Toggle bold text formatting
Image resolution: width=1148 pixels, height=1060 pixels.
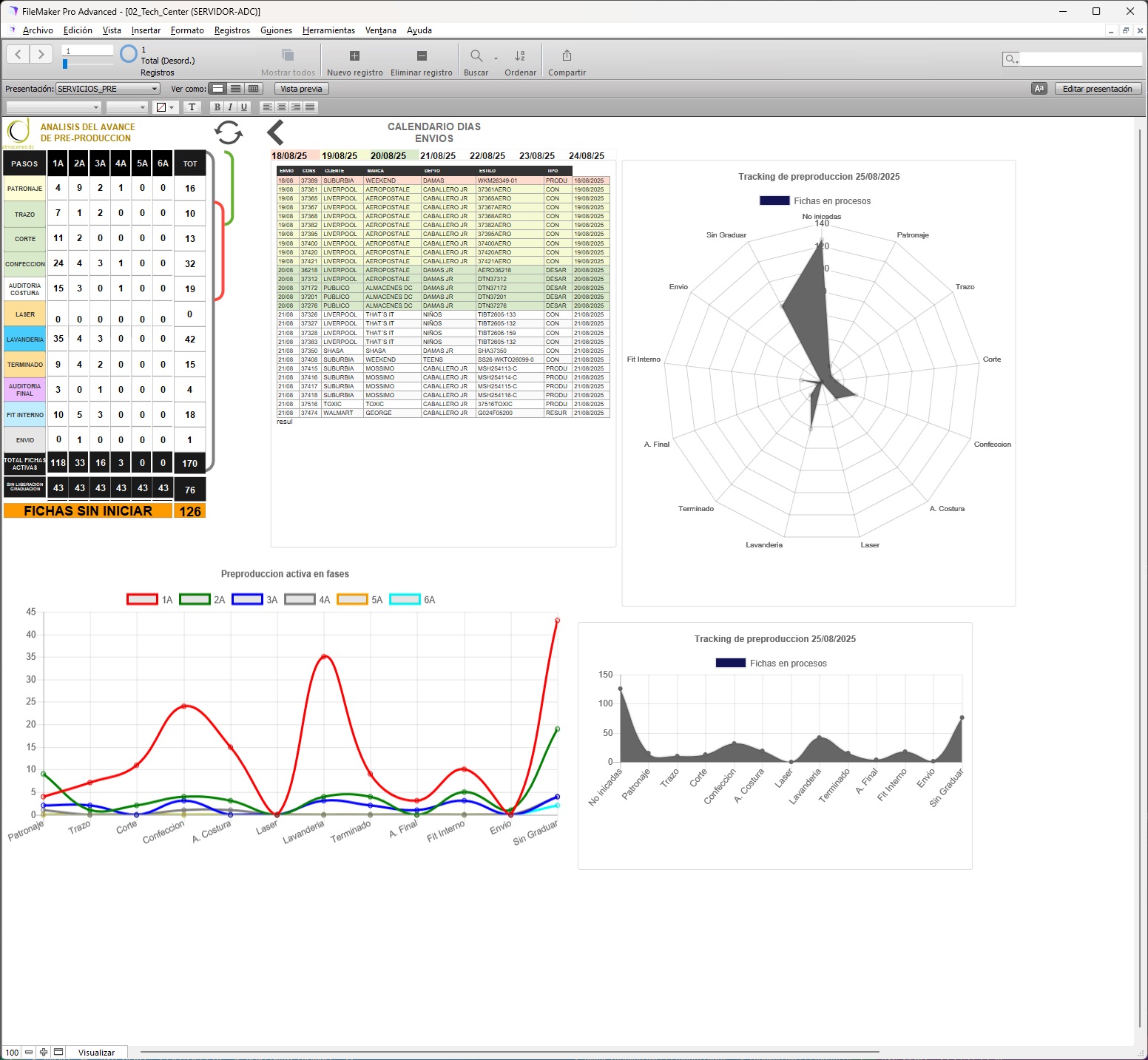(217, 107)
